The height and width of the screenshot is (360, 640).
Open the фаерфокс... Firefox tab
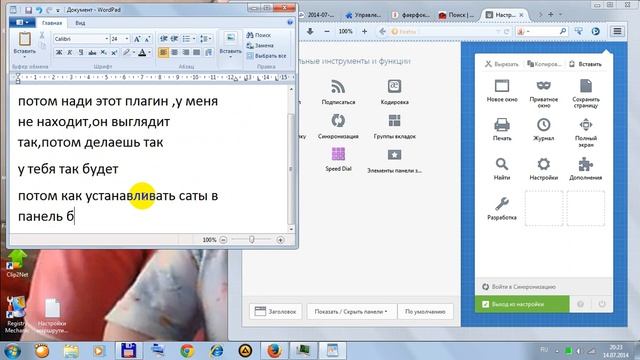(x=411, y=15)
